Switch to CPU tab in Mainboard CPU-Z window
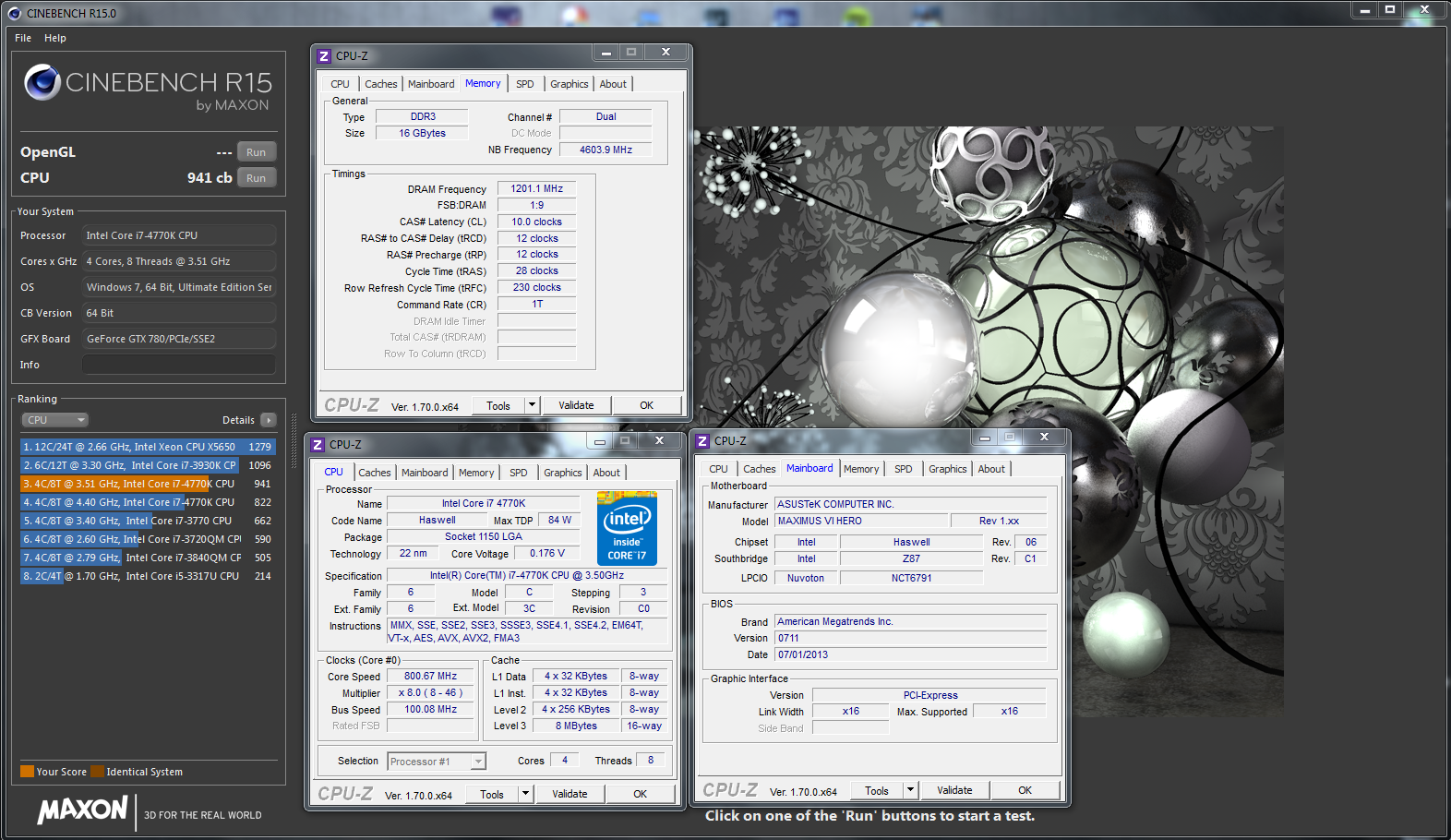Screen dimensions: 1451x840 click(x=718, y=469)
